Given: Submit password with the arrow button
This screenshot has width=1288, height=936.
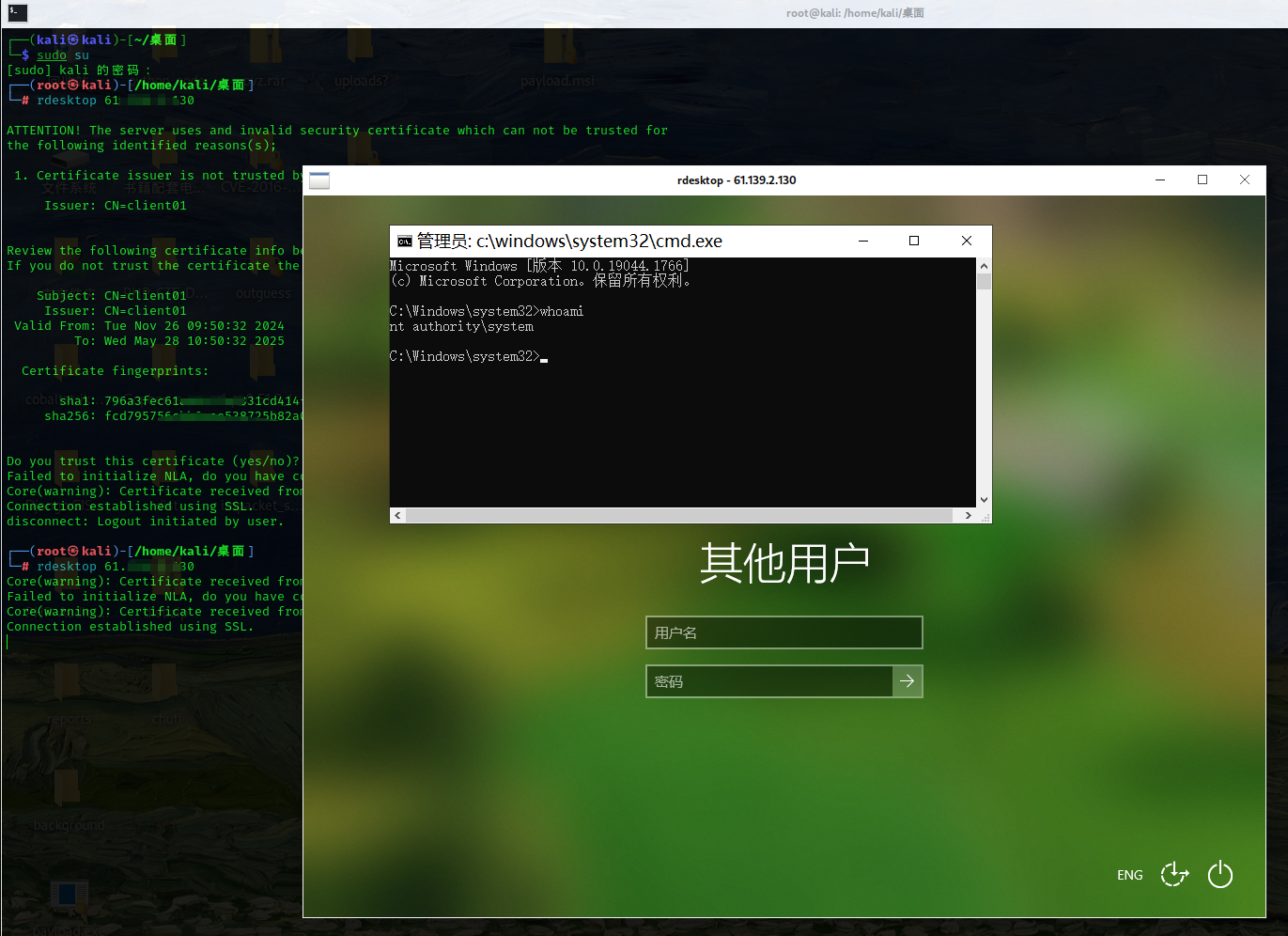Looking at the screenshot, I should point(907,681).
